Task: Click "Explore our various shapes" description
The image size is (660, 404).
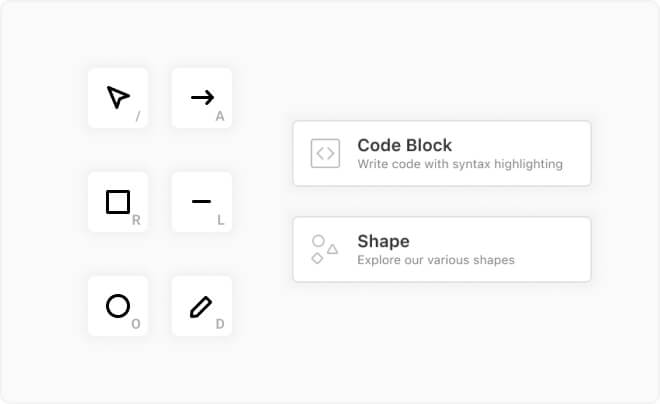Action: point(435,260)
